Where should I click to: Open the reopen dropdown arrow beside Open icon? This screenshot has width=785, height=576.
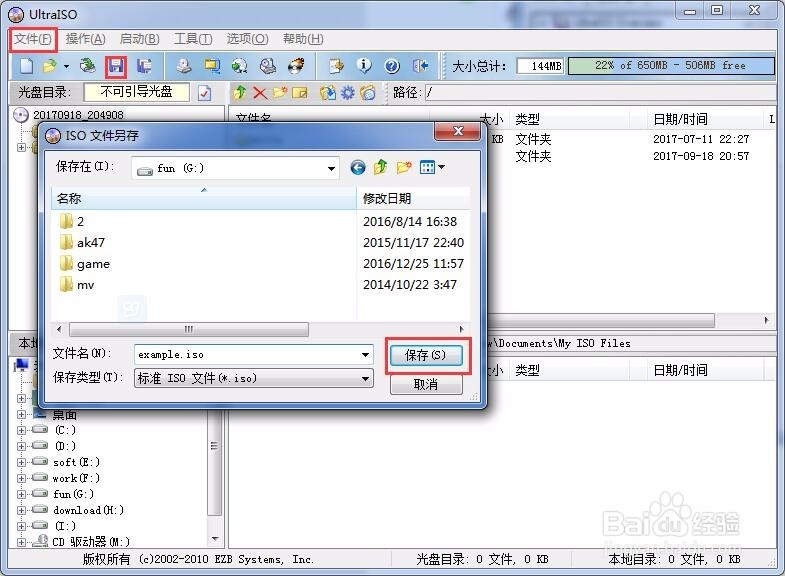pos(66,66)
